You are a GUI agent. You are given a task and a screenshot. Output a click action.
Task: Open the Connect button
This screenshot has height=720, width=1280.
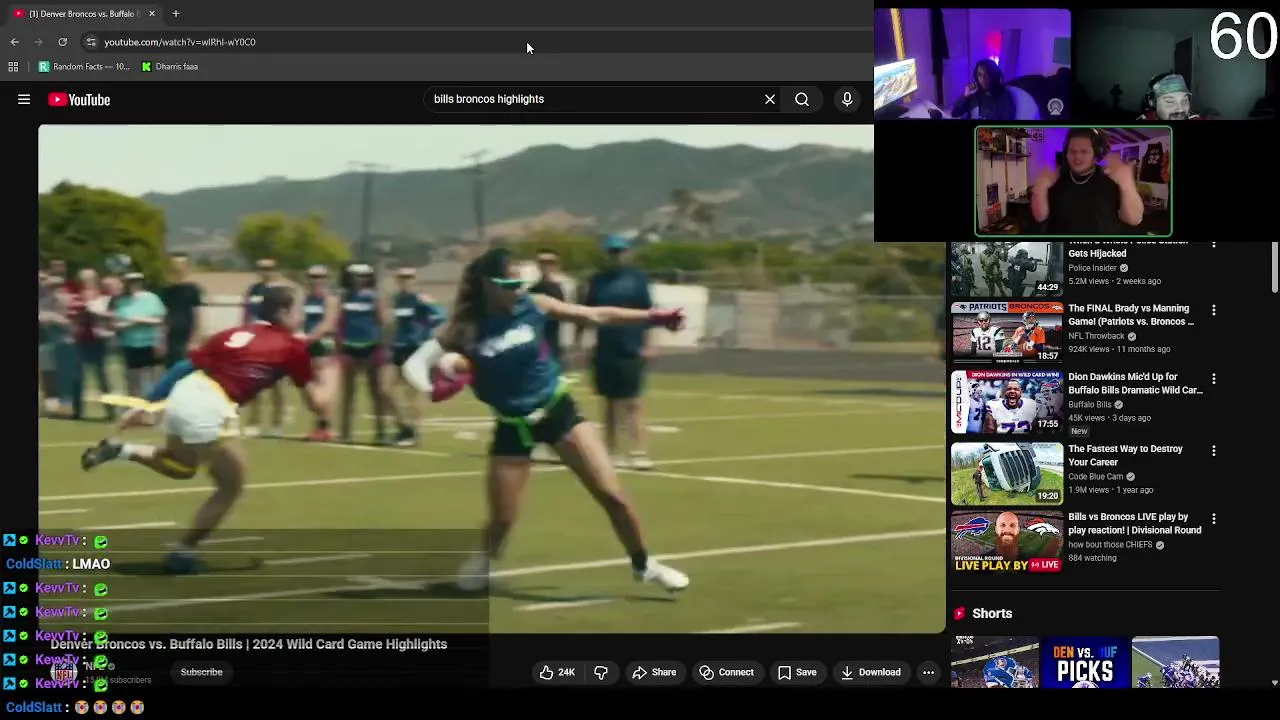coord(726,672)
